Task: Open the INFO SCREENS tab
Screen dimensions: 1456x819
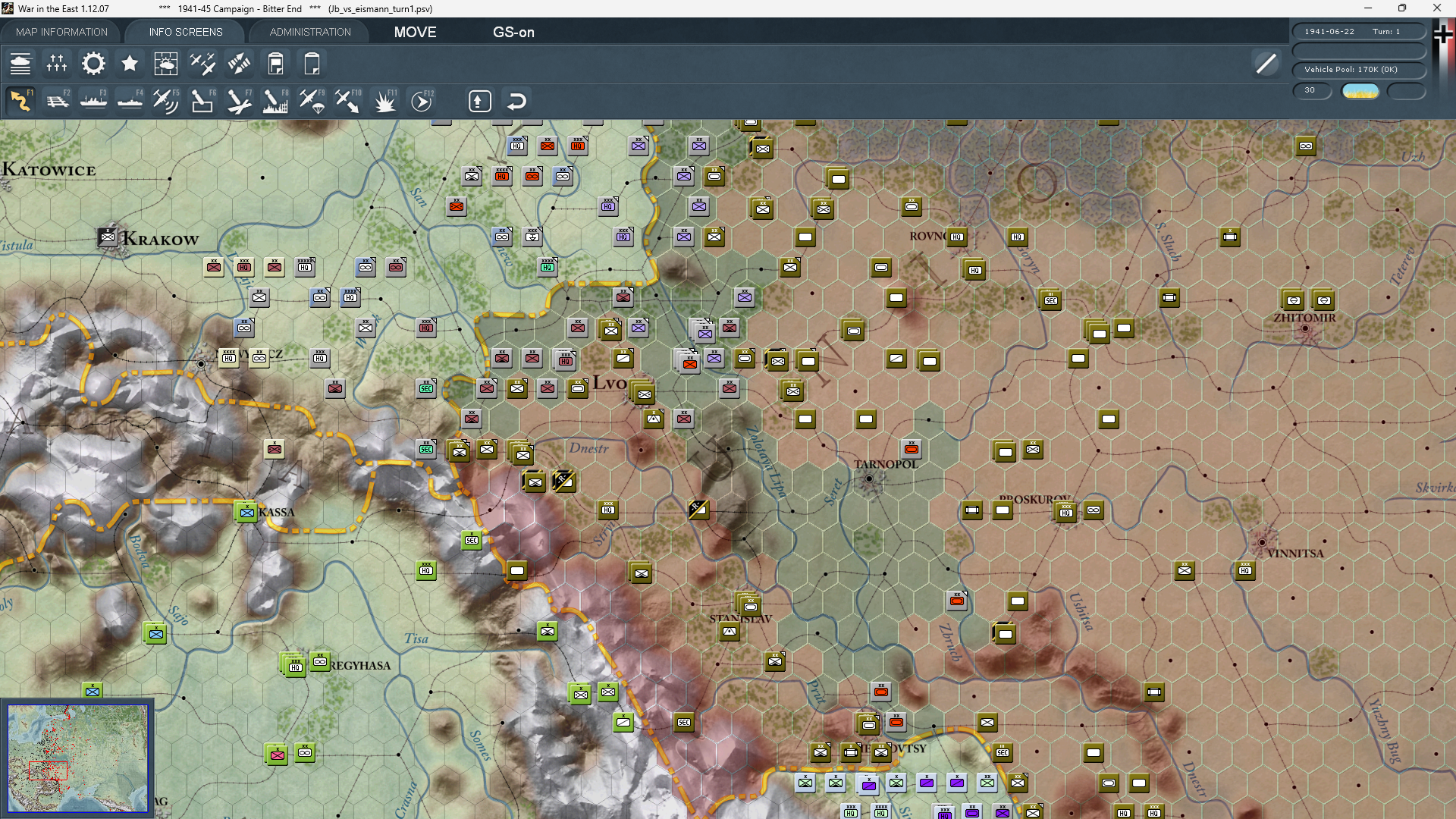Action: [186, 32]
